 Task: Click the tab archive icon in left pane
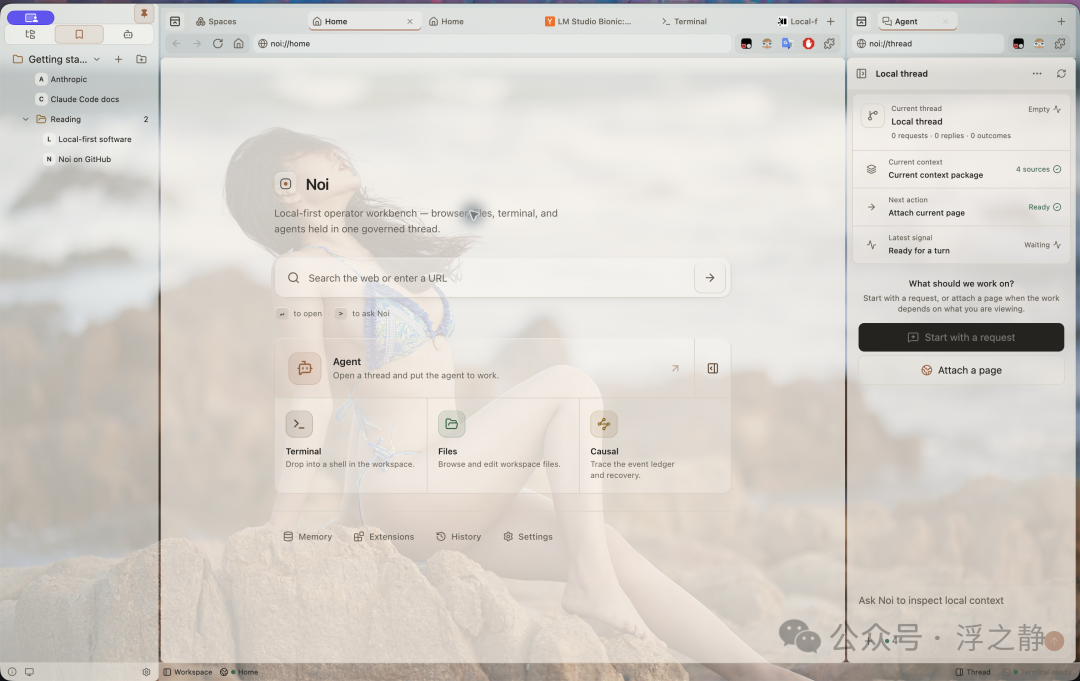(x=175, y=21)
